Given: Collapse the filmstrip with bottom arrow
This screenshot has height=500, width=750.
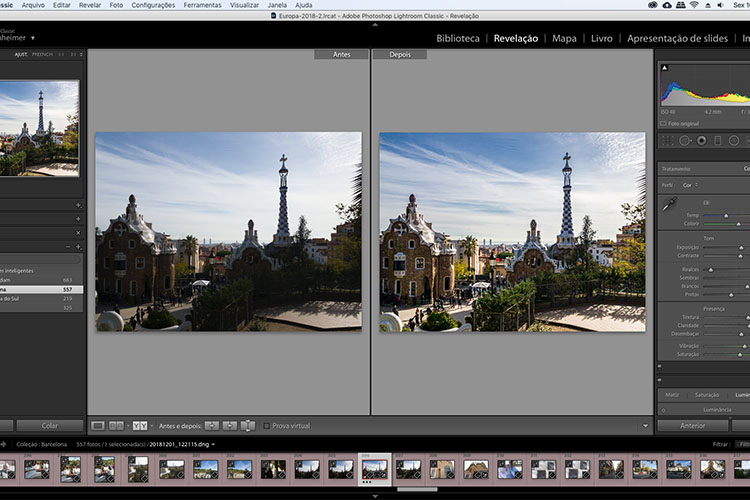Looking at the screenshot, I should tap(375, 497).
